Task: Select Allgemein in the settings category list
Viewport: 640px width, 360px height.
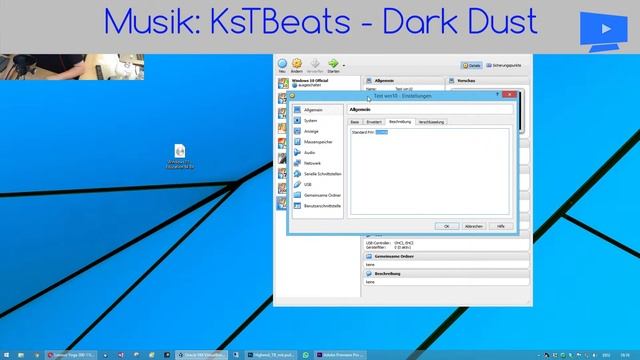Action: click(318, 110)
